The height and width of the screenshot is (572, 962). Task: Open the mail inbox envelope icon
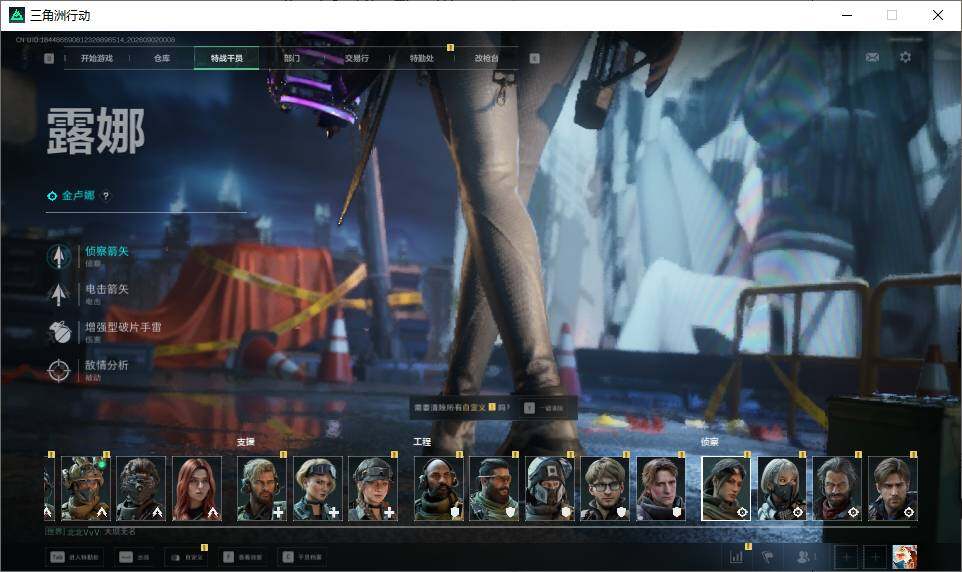coord(872,57)
